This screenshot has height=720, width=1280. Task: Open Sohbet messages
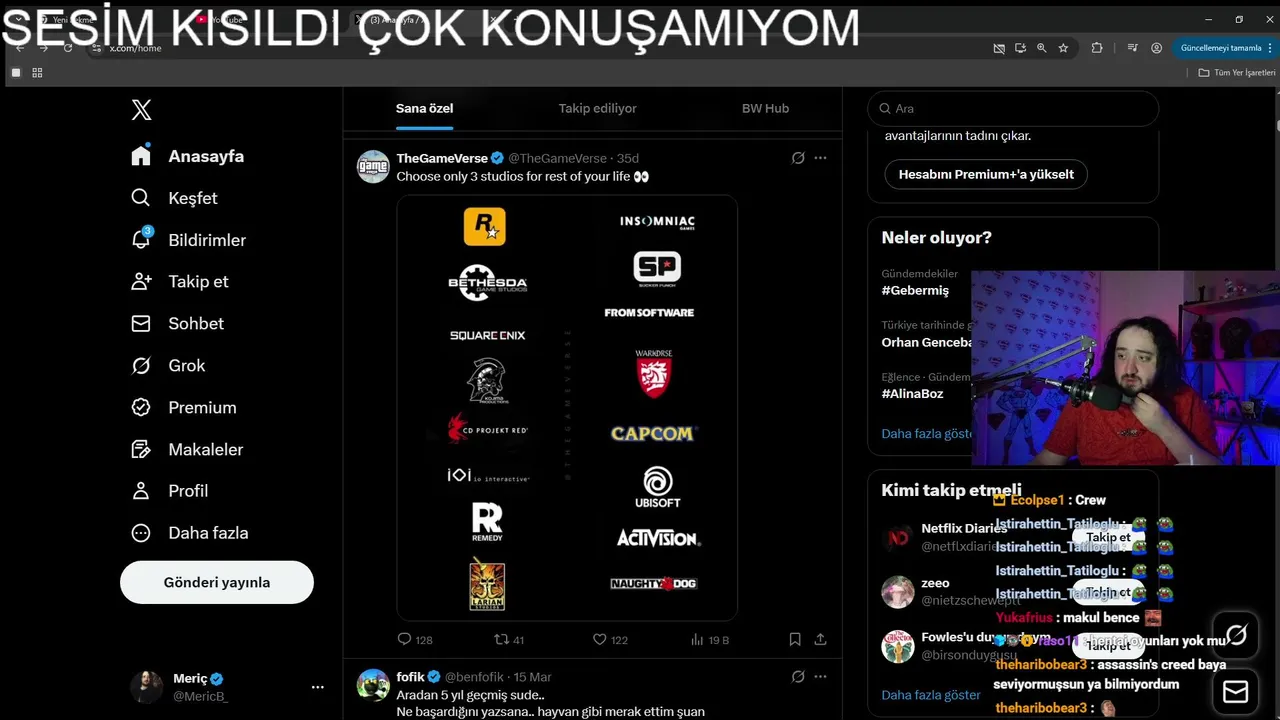pyautogui.click(x=177, y=323)
